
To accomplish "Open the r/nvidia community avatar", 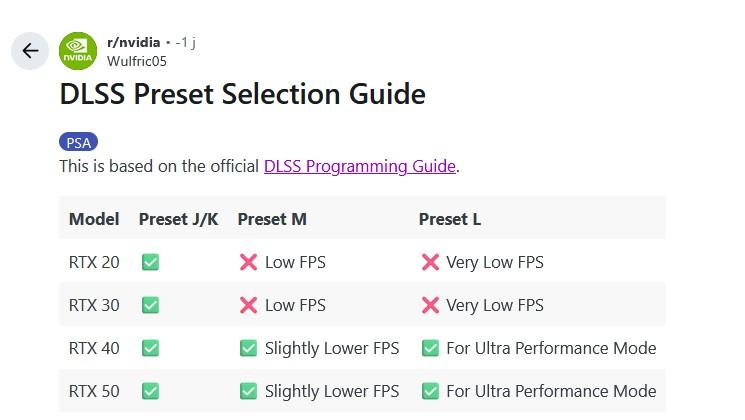I will (x=78, y=51).
